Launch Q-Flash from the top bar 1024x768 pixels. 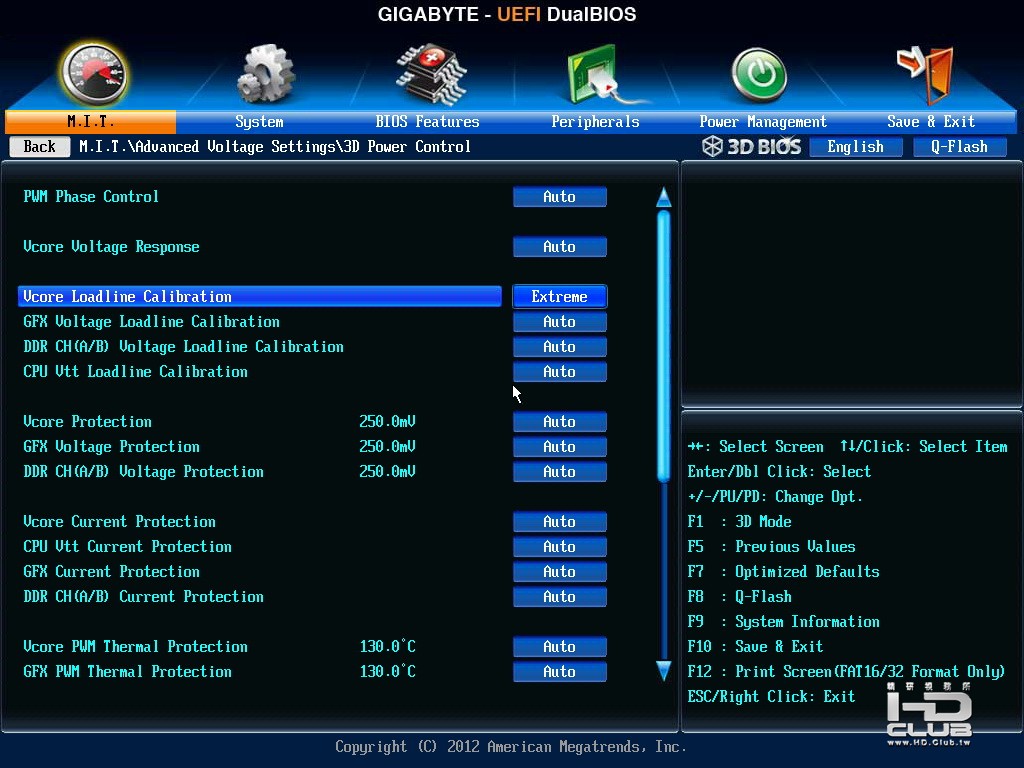click(x=959, y=147)
